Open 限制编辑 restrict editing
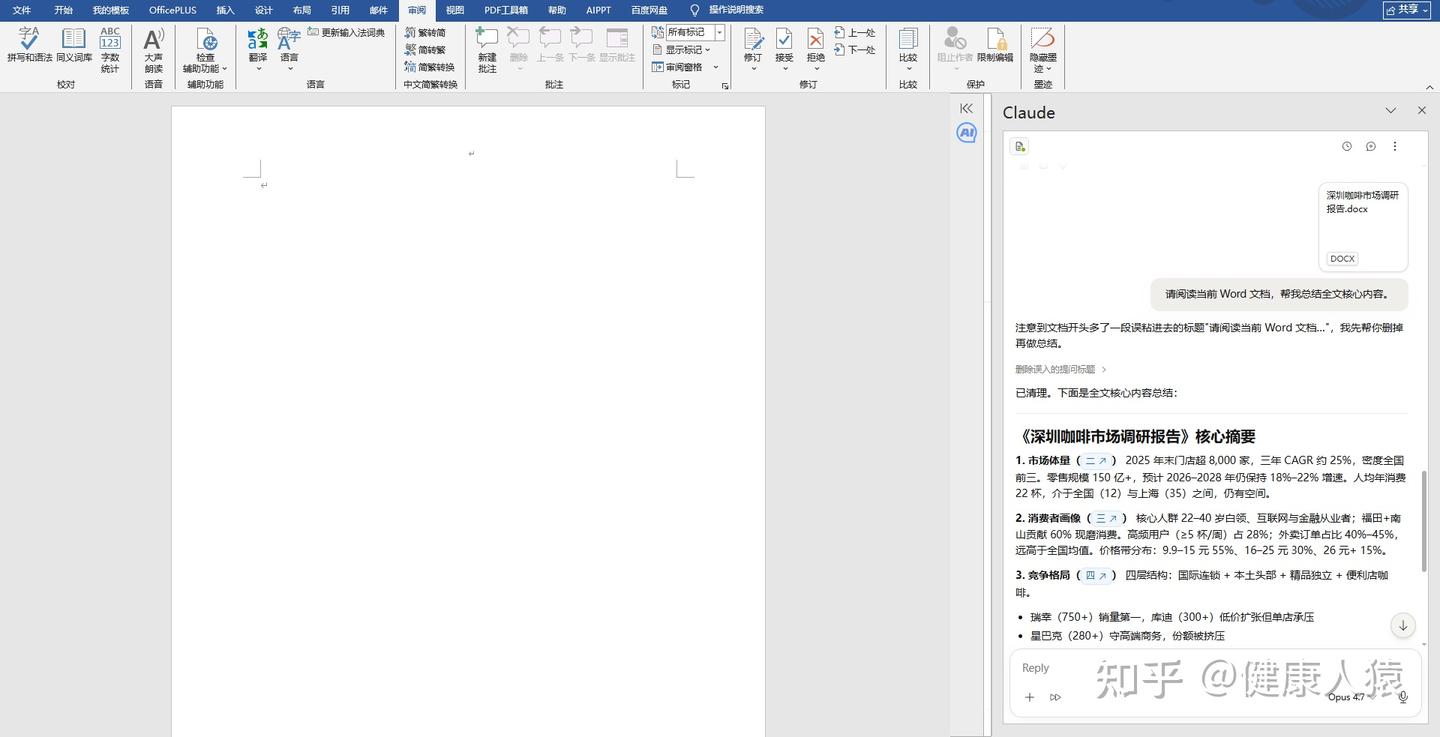 [x=995, y=46]
